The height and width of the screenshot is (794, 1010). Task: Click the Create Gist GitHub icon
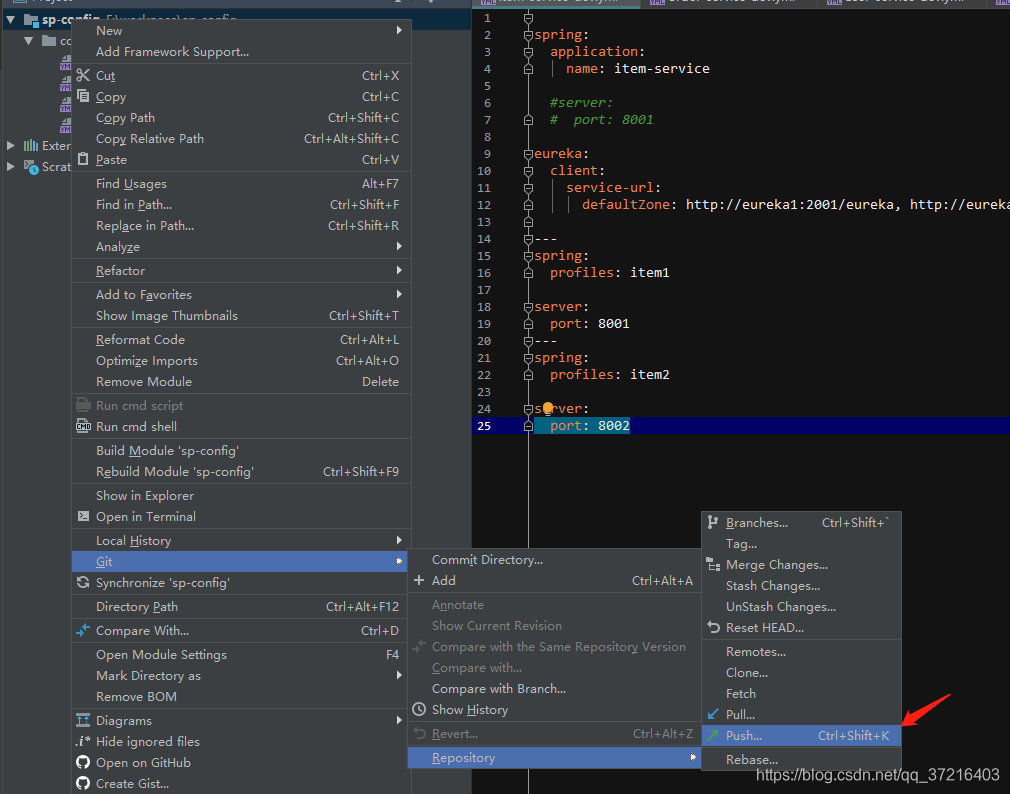(83, 783)
